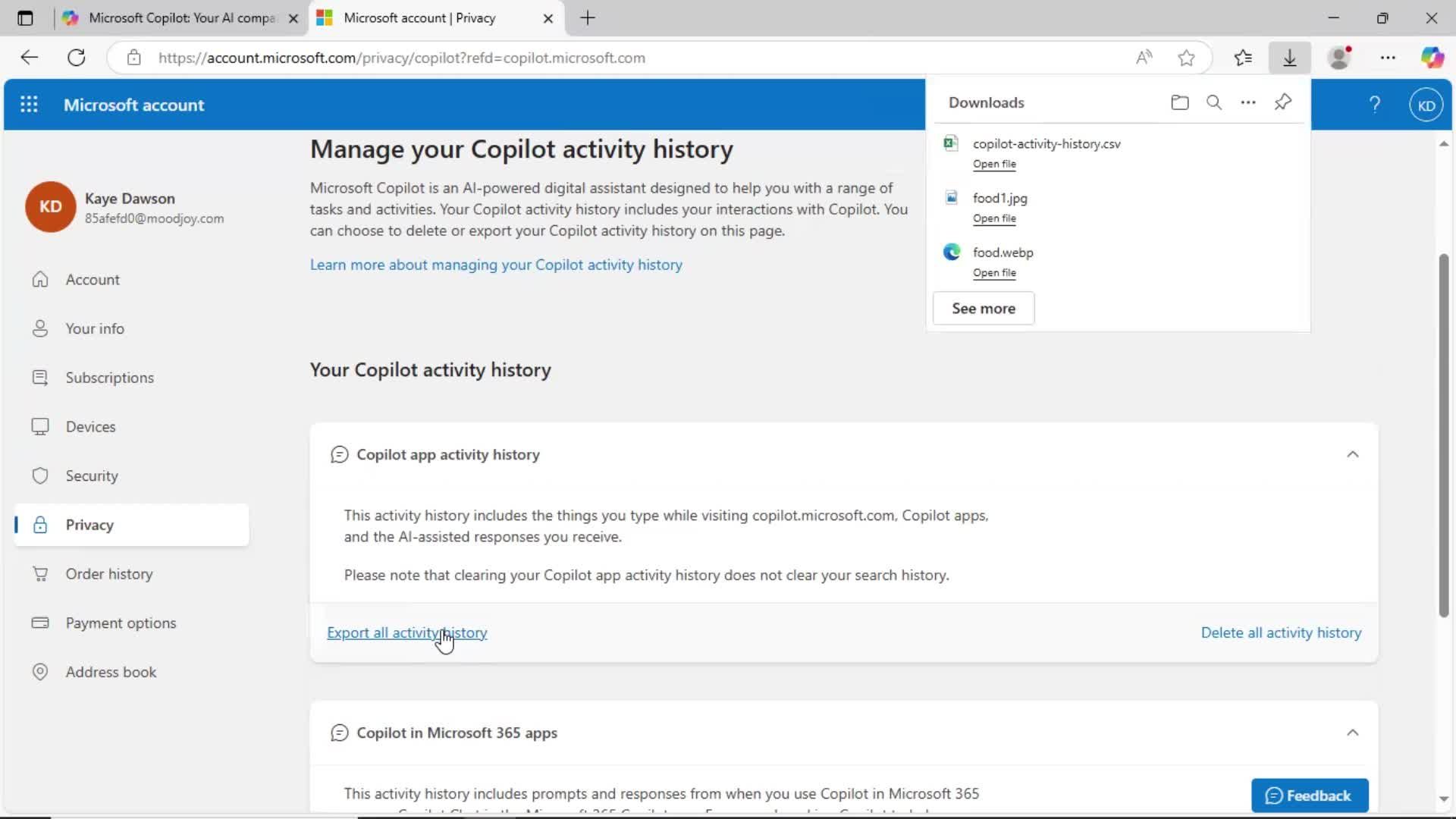Search downloads with magnifier icon
The image size is (1456, 819).
(x=1214, y=102)
